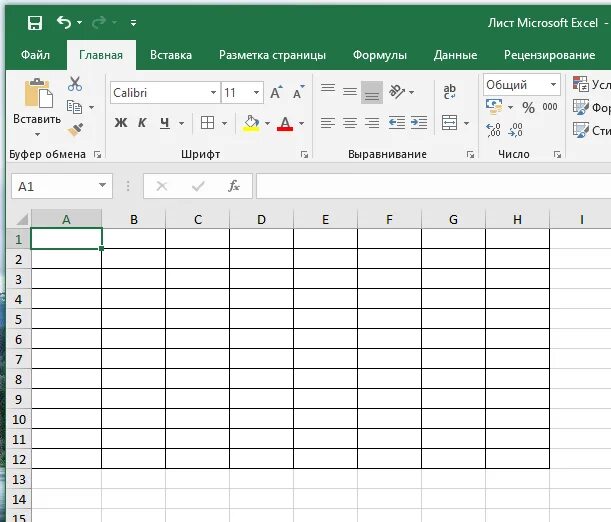Apply accounting currency format icon

pyautogui.click(x=494, y=107)
